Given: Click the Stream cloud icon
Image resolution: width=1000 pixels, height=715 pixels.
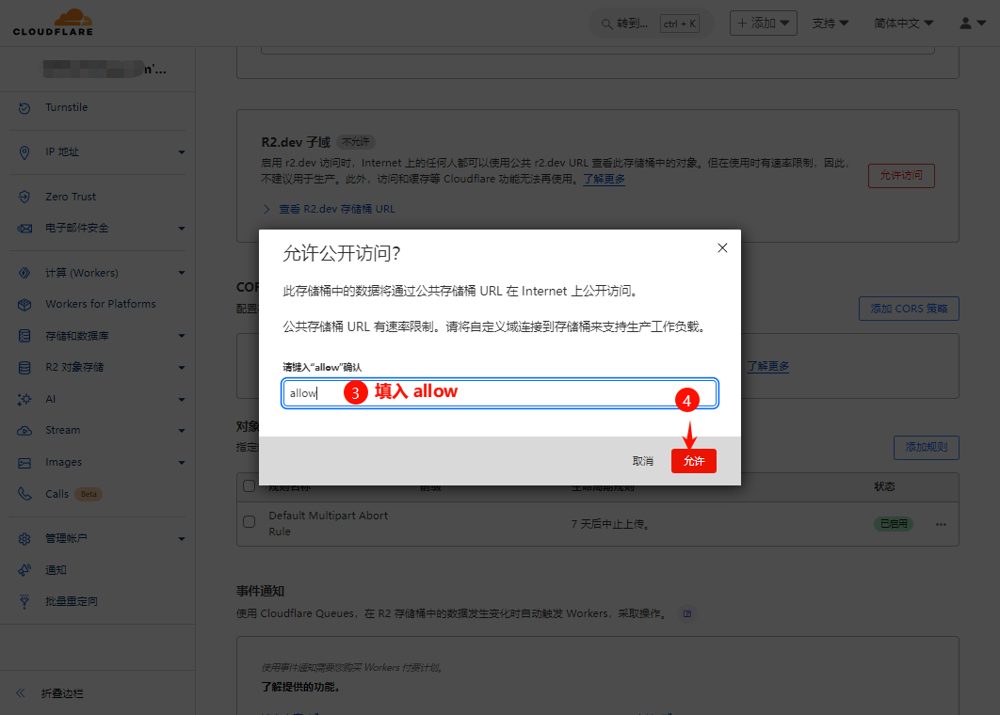Looking at the screenshot, I should click(x=25, y=431).
